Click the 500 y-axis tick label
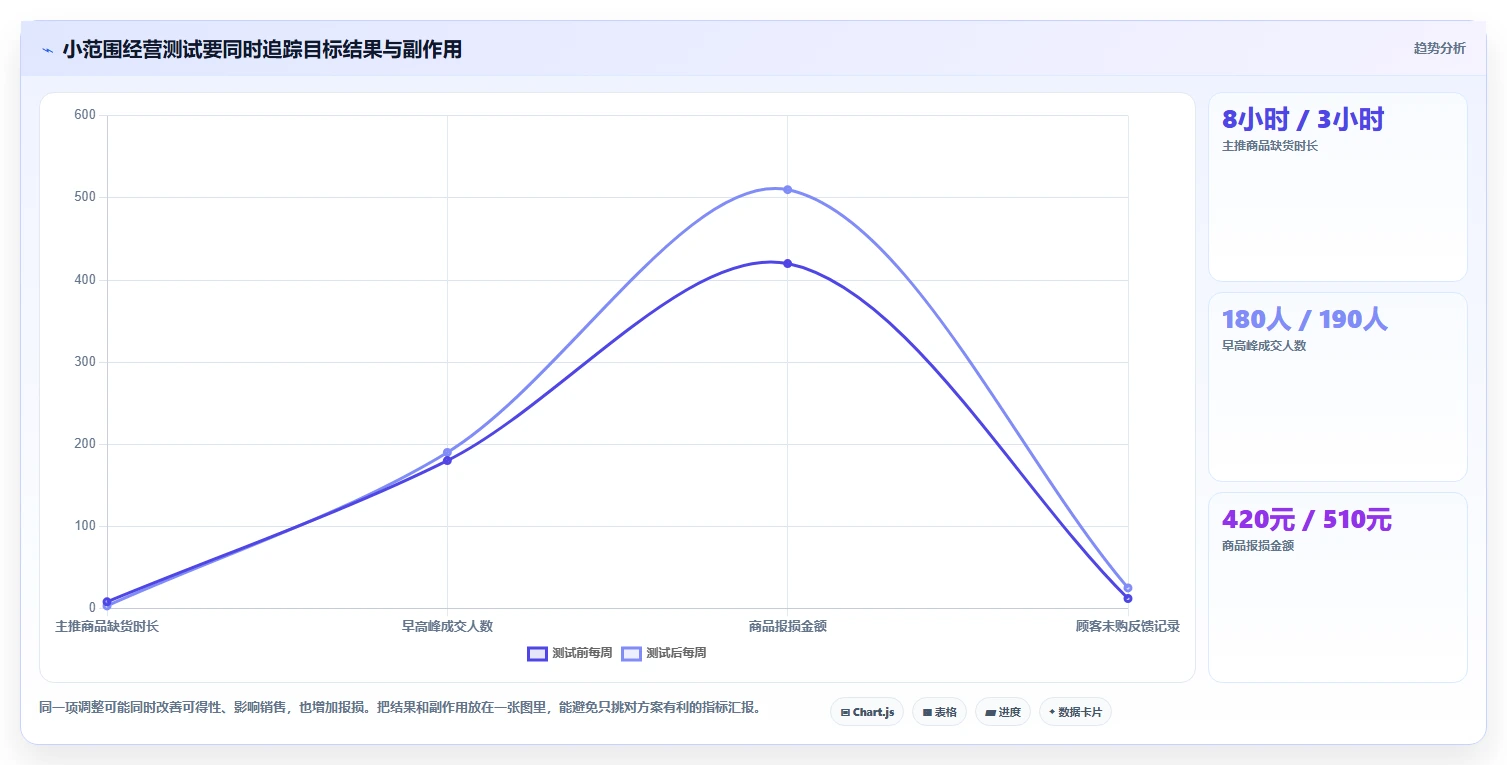The height and width of the screenshot is (765, 1507). tap(85, 197)
